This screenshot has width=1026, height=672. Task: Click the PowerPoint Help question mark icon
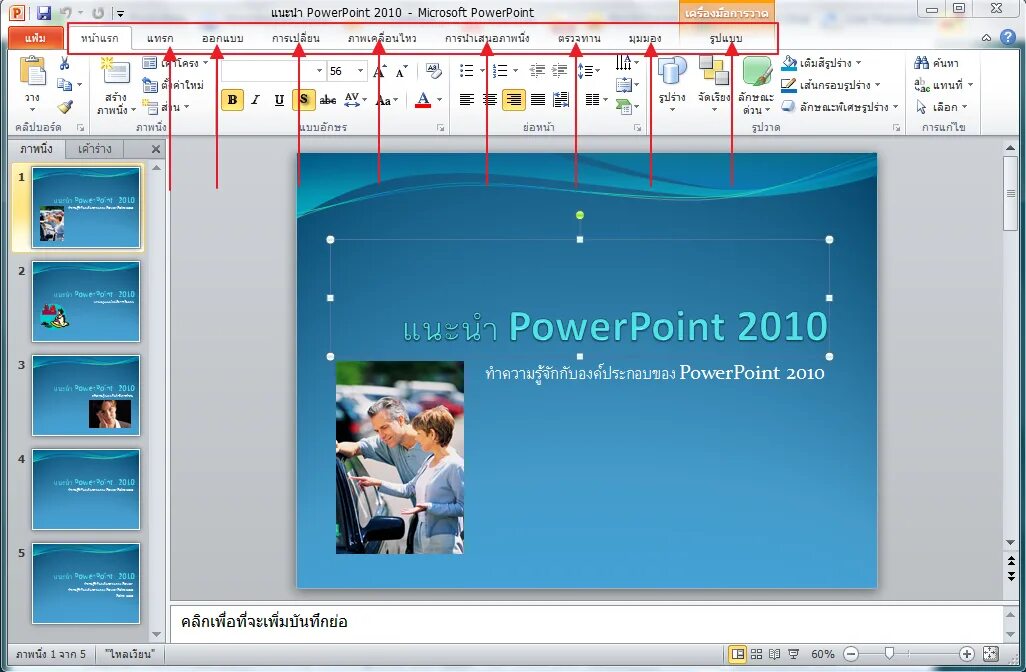click(x=1008, y=37)
